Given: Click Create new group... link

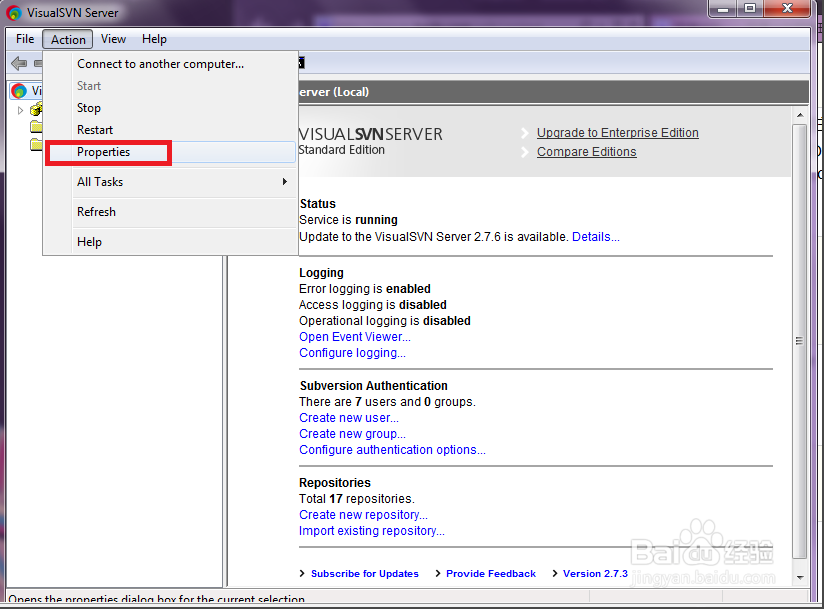Looking at the screenshot, I should 352,434.
